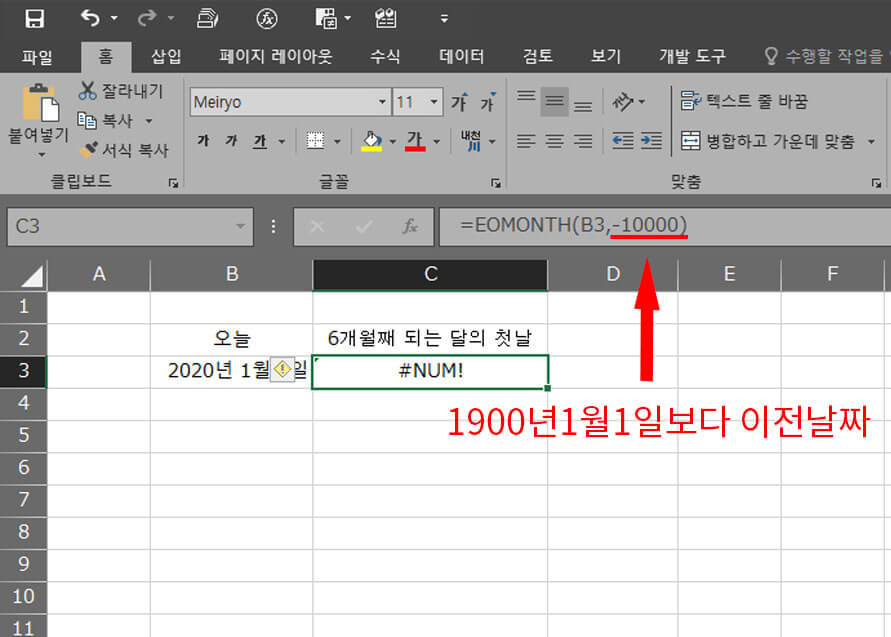Pick the red font color swatch
This screenshot has height=637, width=891.
tap(416, 149)
